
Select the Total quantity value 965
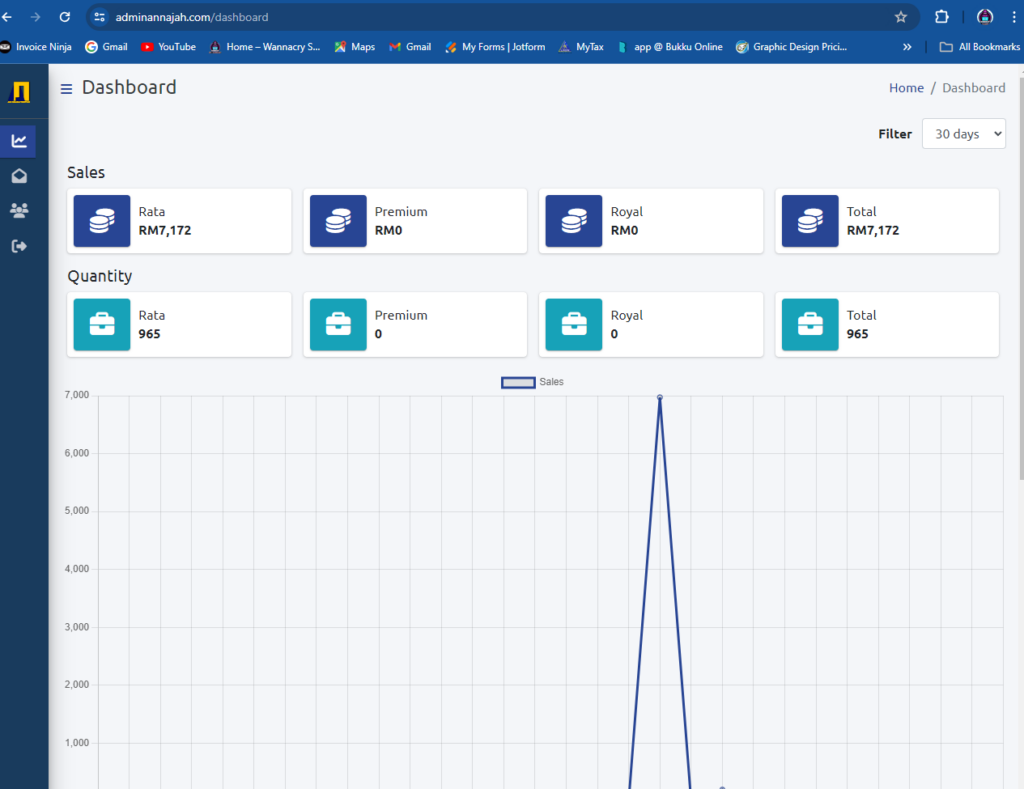(857, 334)
